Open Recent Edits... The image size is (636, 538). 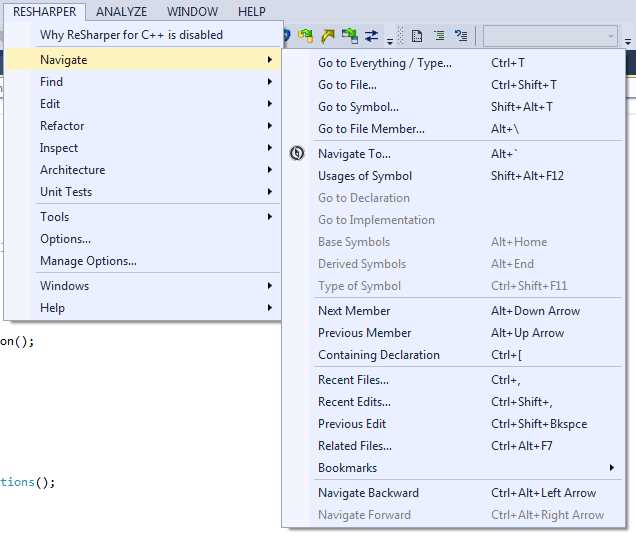[454, 402]
